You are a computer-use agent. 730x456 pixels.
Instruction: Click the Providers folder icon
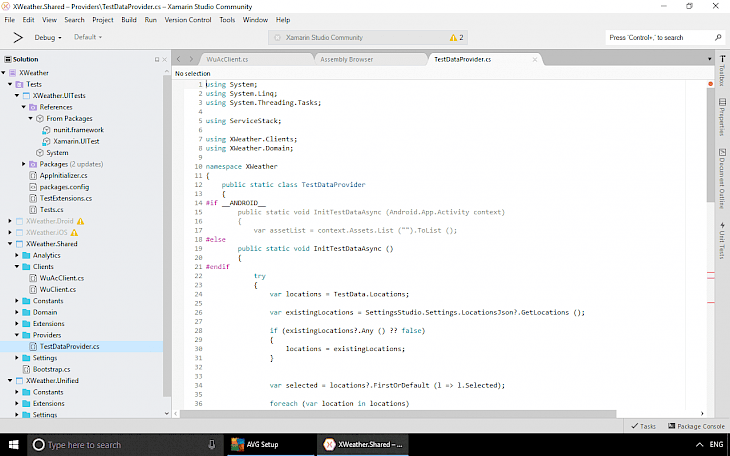[26, 335]
